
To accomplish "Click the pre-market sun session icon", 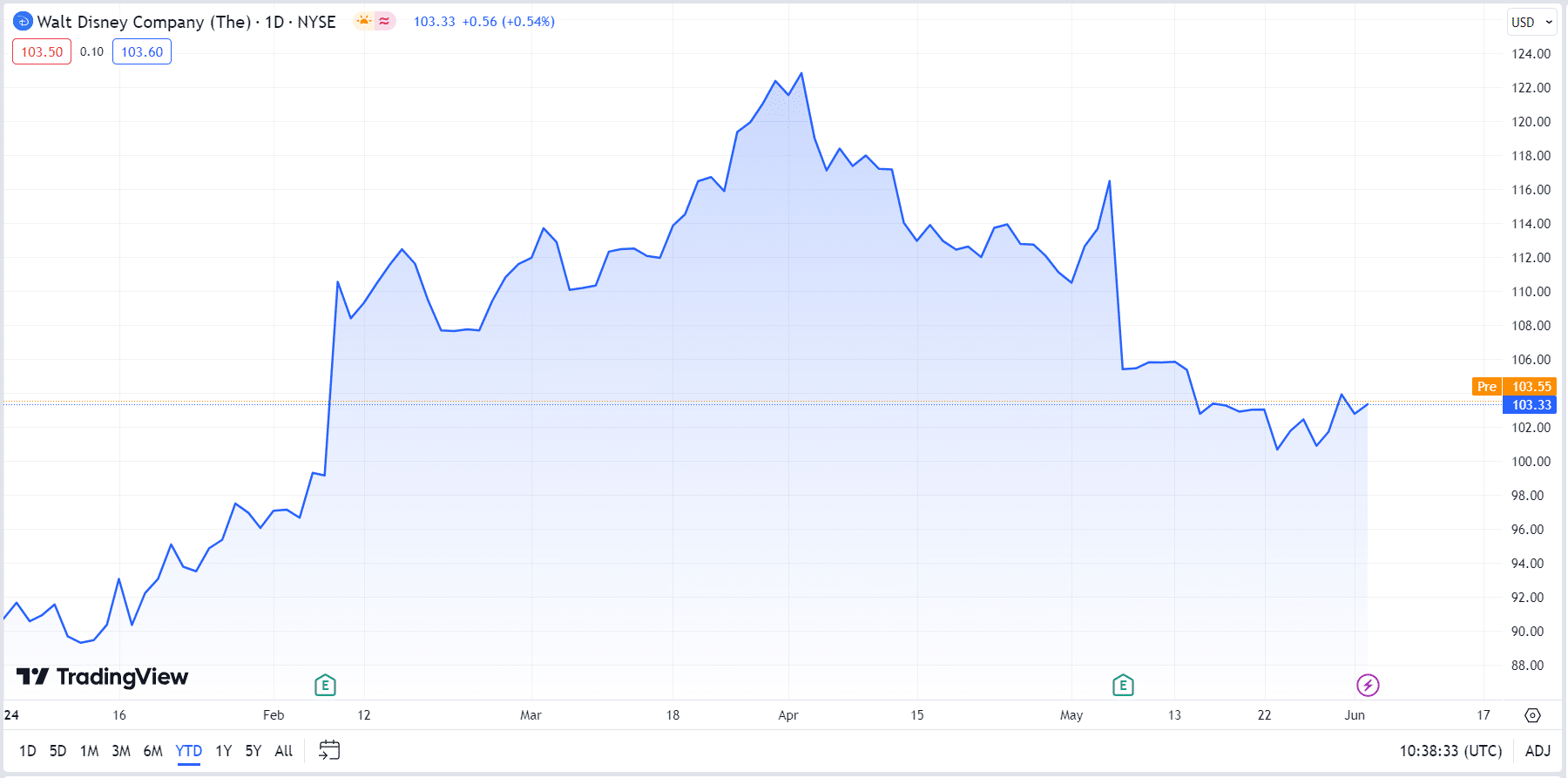I will [x=364, y=21].
